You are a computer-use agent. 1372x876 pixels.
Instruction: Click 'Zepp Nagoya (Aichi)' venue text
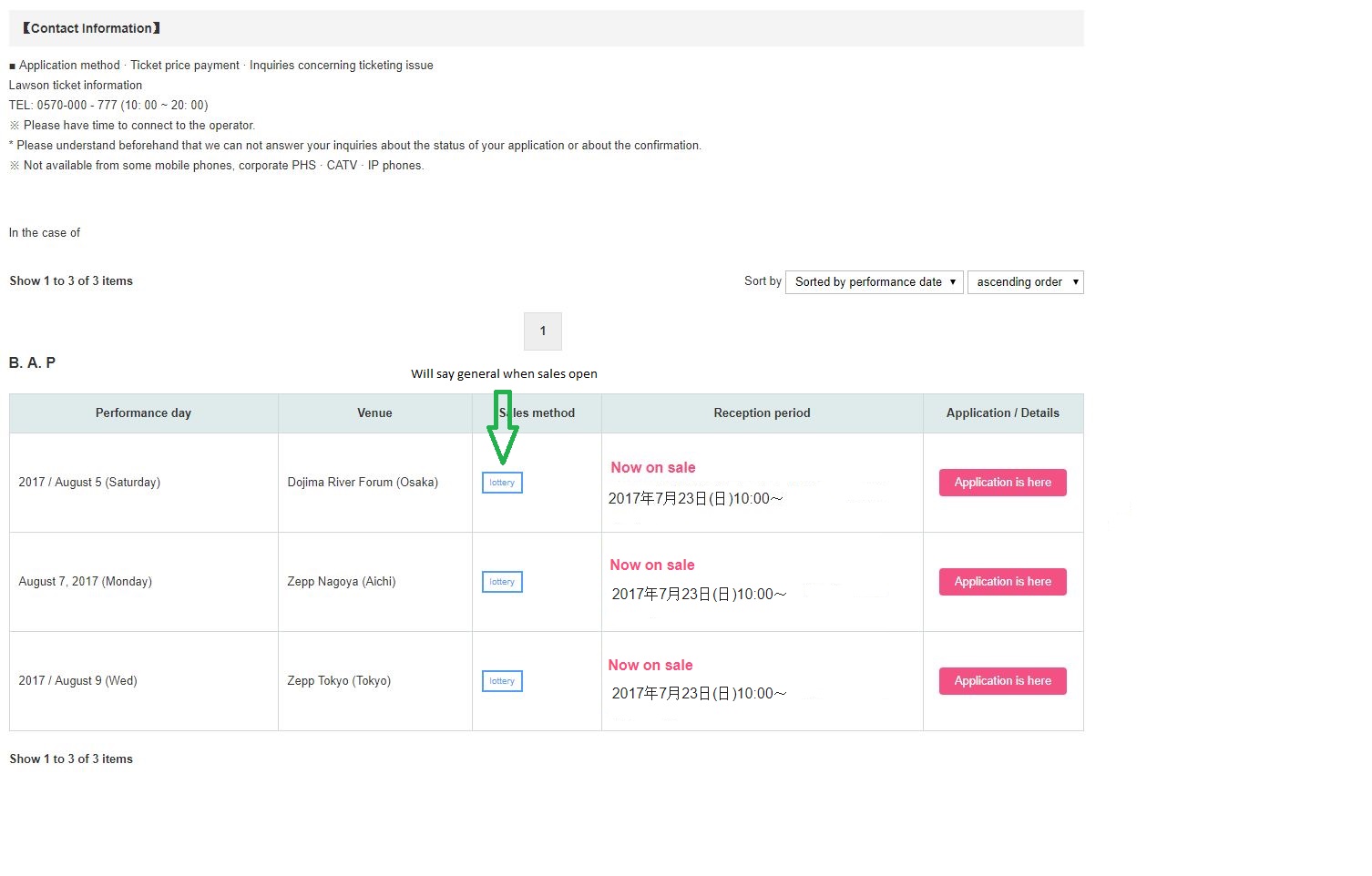(x=342, y=582)
